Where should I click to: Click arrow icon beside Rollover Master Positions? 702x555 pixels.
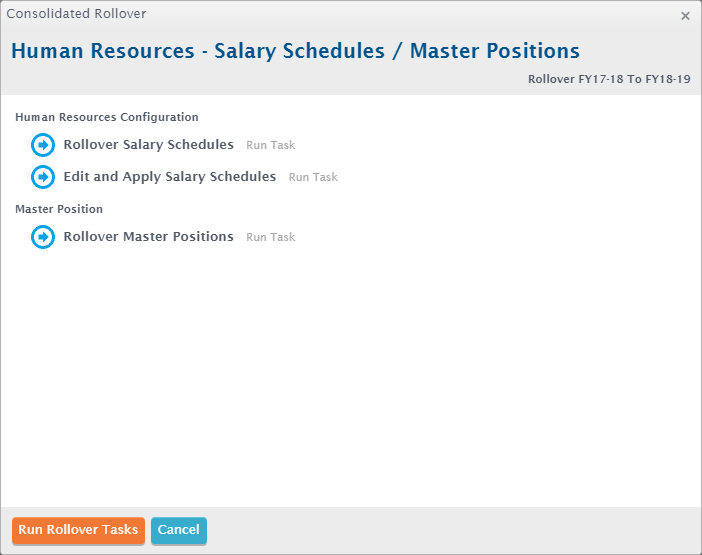click(x=43, y=237)
